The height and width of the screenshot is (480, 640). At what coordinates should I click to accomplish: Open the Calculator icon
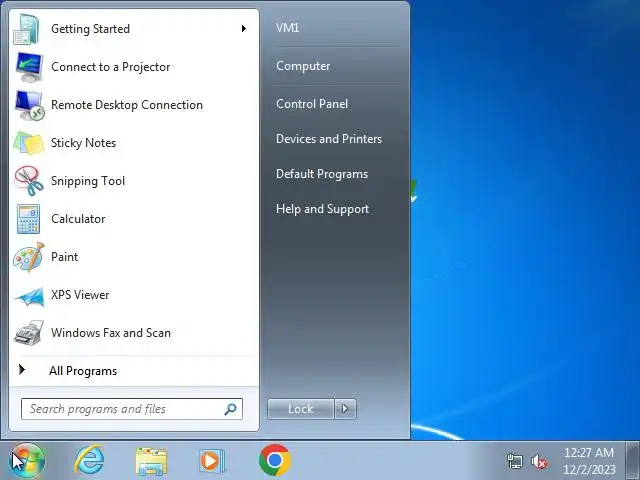click(29, 219)
